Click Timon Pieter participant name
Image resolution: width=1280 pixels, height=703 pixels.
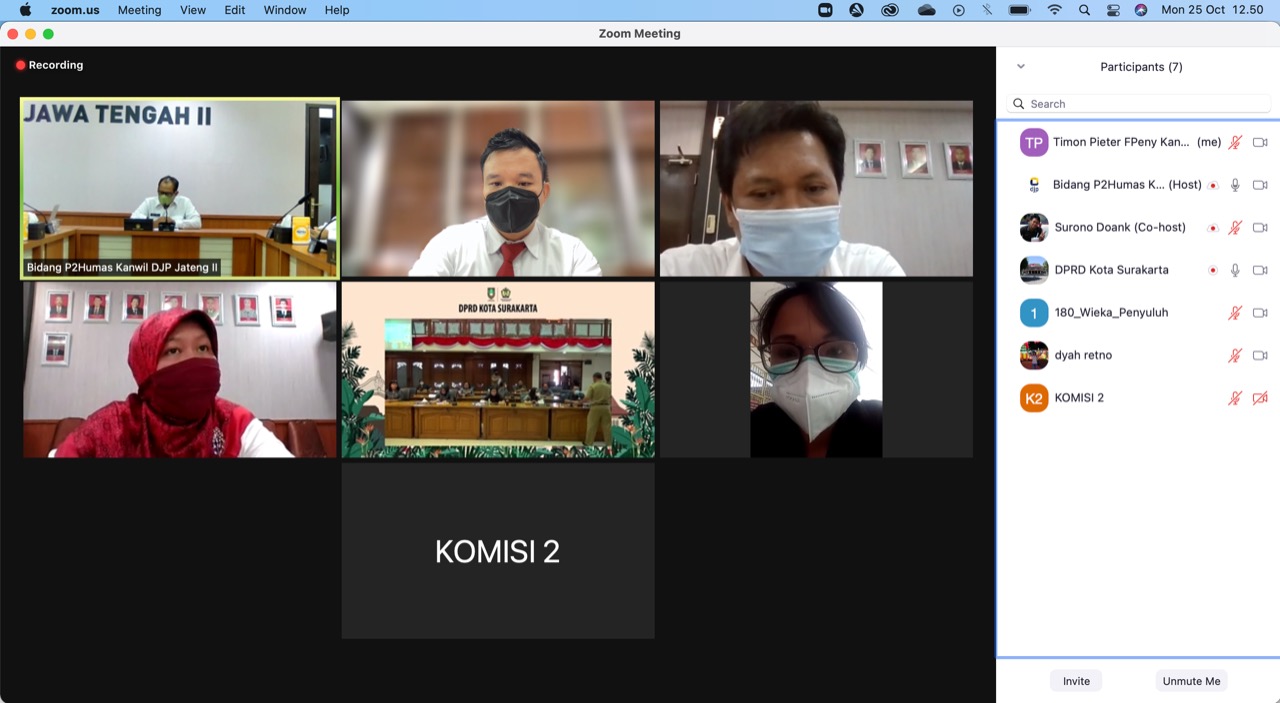(x=1121, y=143)
